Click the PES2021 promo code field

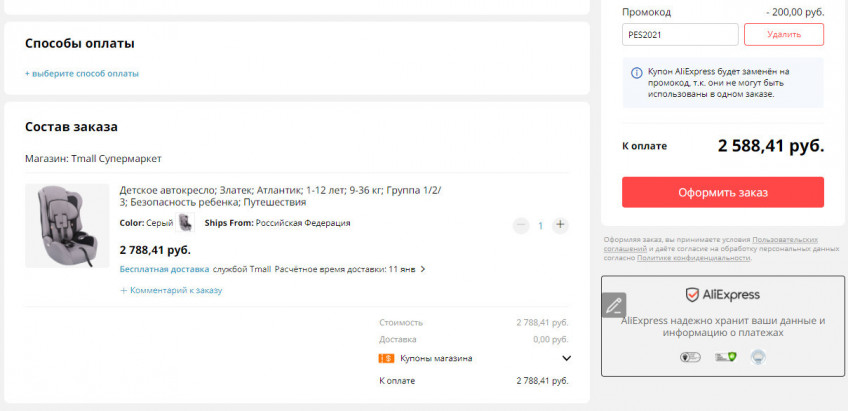pos(680,35)
